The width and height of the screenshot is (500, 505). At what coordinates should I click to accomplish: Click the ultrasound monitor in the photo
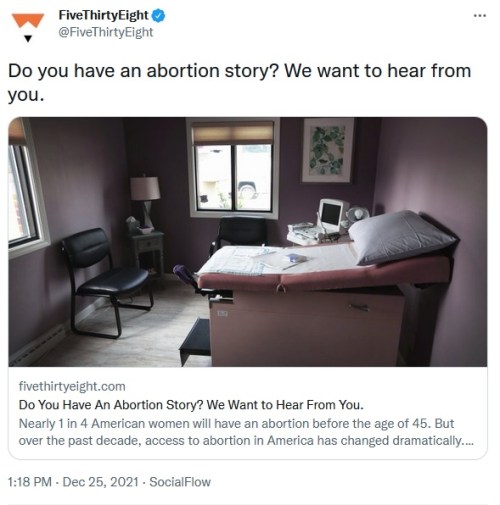click(332, 214)
